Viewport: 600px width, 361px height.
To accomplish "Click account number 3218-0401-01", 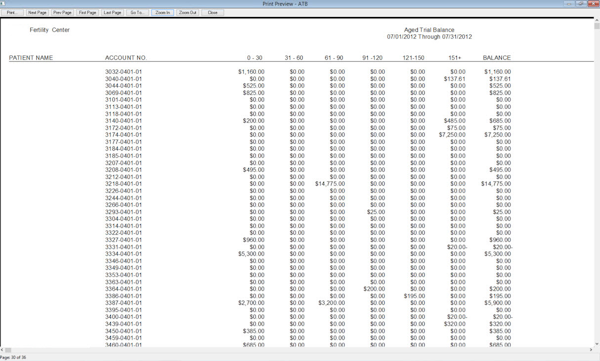I will tap(123, 184).
